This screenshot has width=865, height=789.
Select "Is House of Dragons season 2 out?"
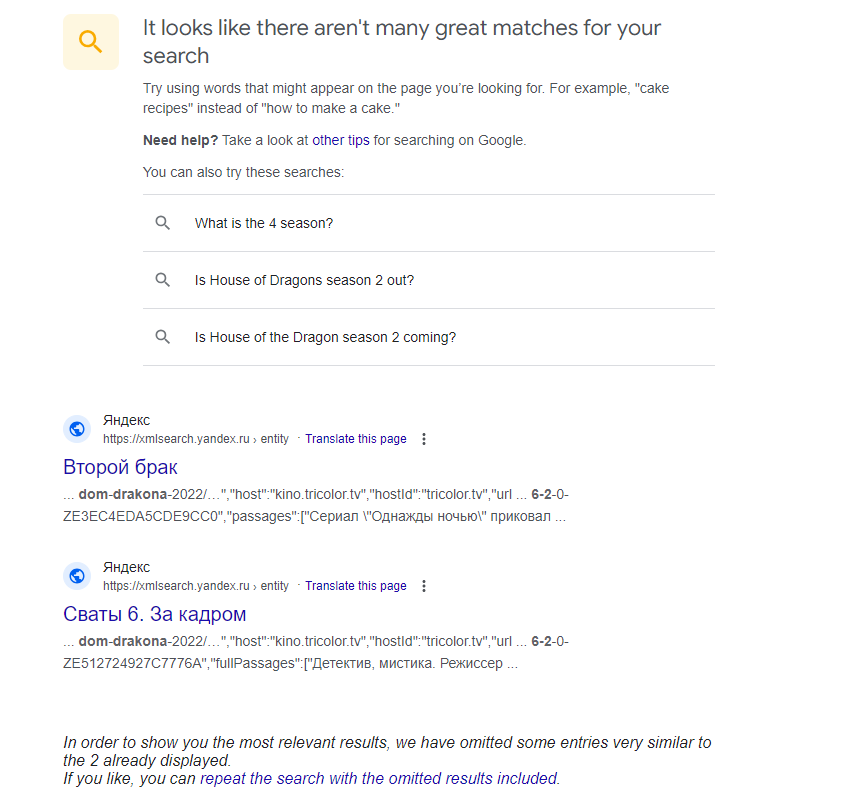[429, 280]
